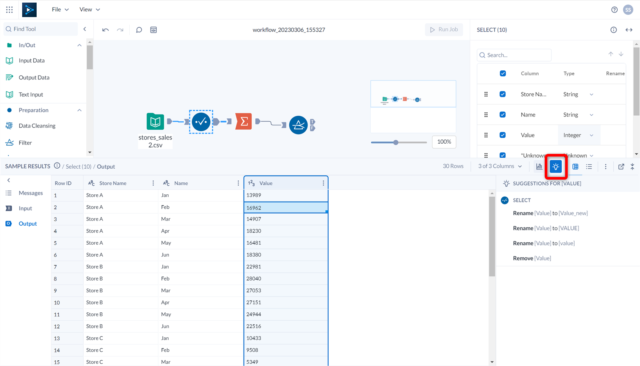Click the Alteryx Designer Cloud logo

pos(29,9)
